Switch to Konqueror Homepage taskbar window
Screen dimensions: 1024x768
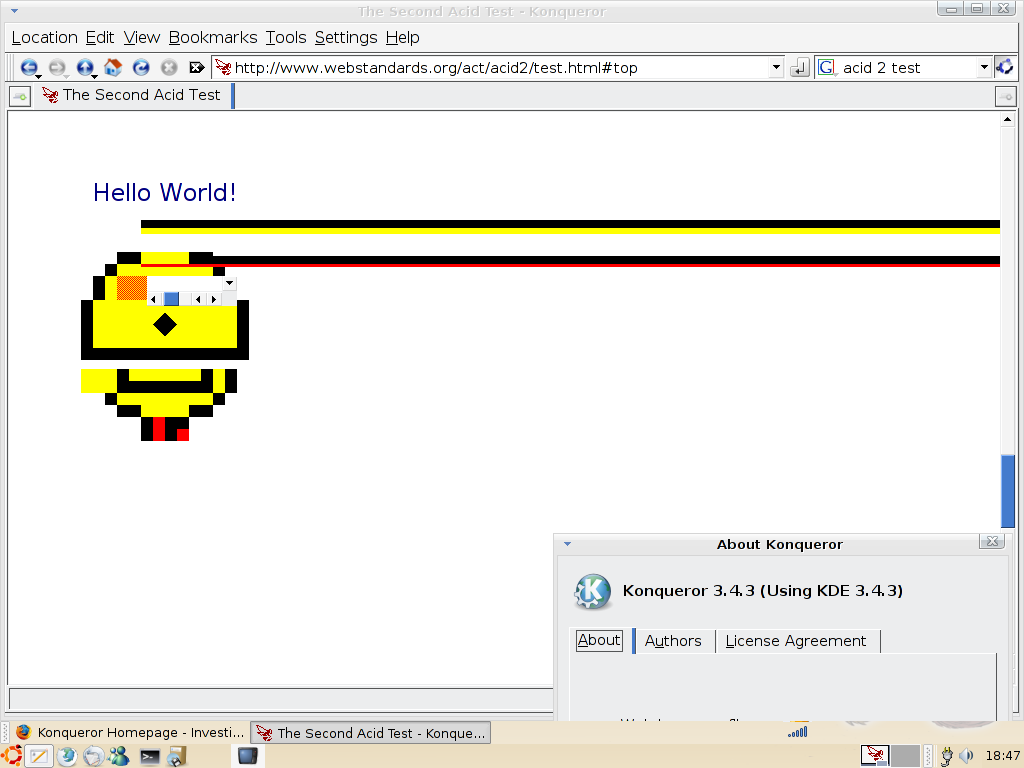131,733
